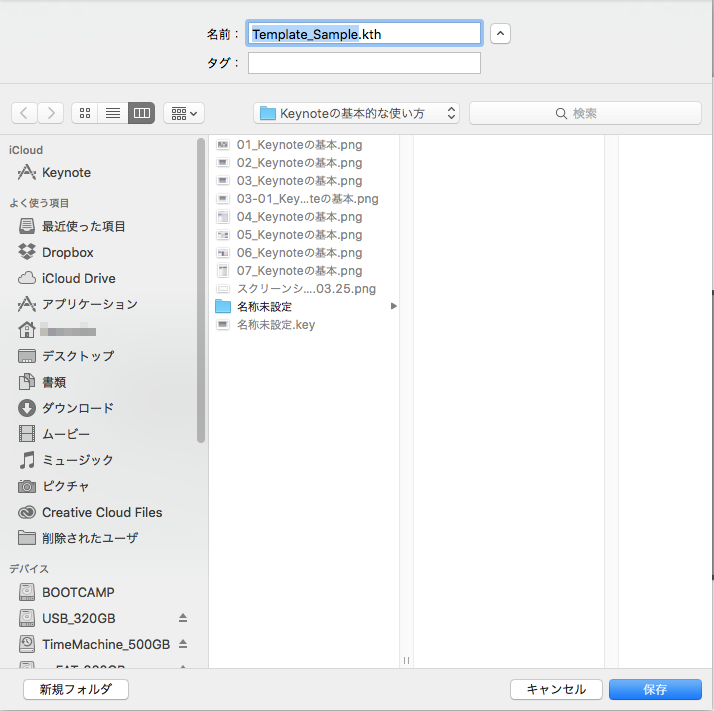This screenshot has height=711, width=714.
Task: Collapse the save dialog with chevron button
Action: coord(501,33)
